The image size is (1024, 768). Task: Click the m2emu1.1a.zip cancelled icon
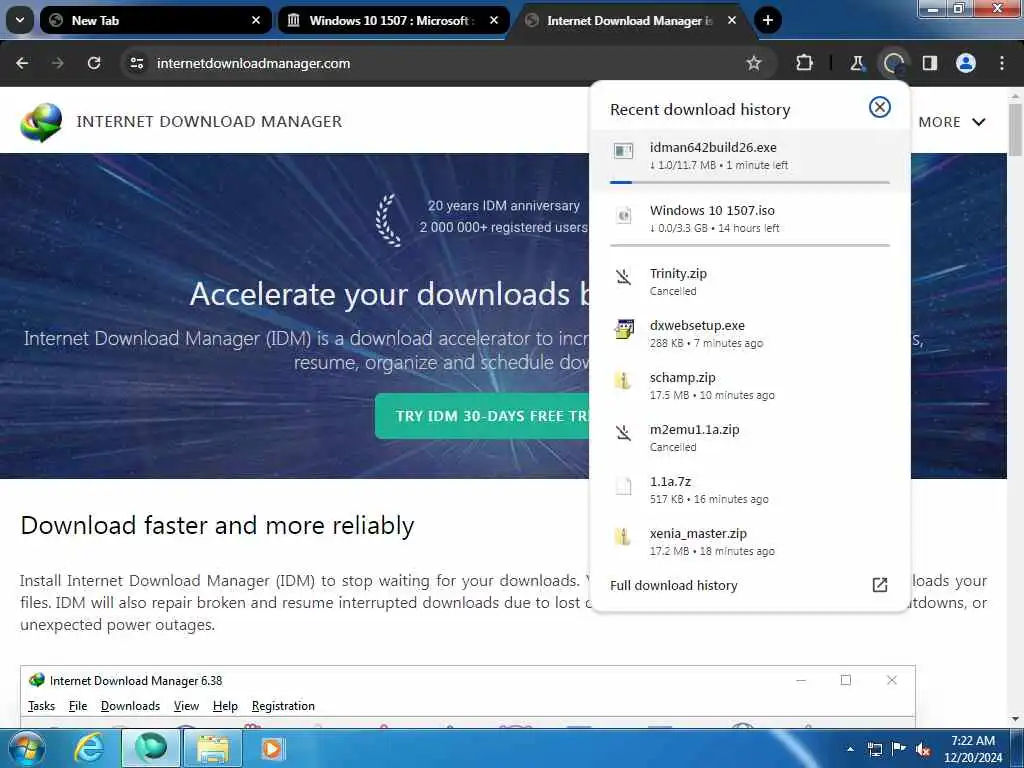click(x=624, y=433)
